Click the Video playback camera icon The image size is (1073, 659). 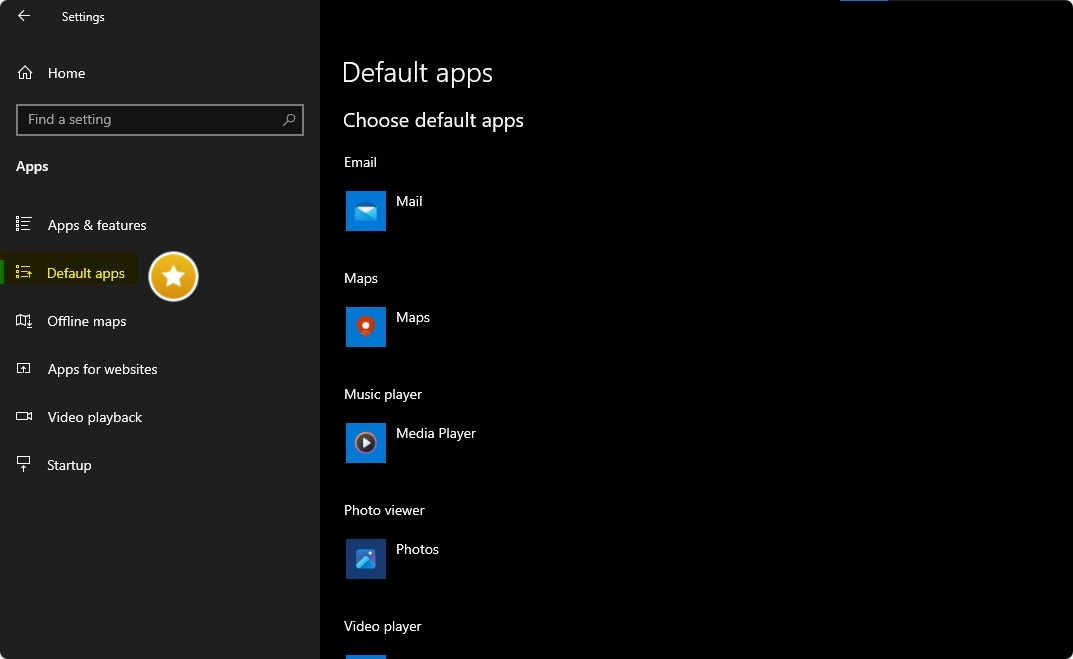[24, 416]
